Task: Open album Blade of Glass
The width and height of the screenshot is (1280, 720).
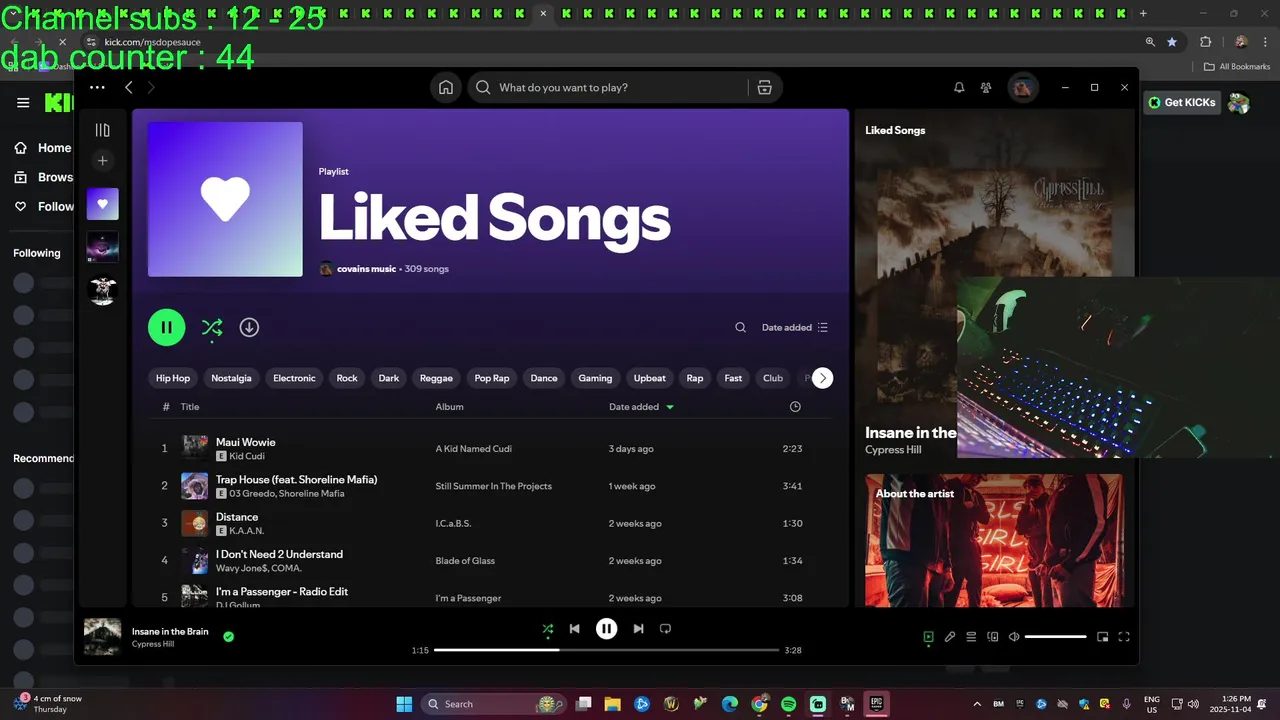Action: (465, 561)
